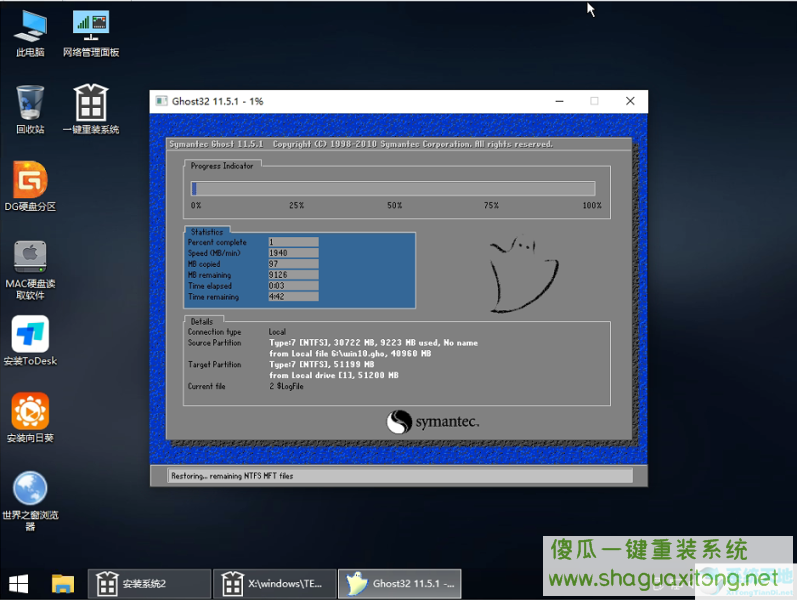Open the Windows Start menu

point(19,584)
